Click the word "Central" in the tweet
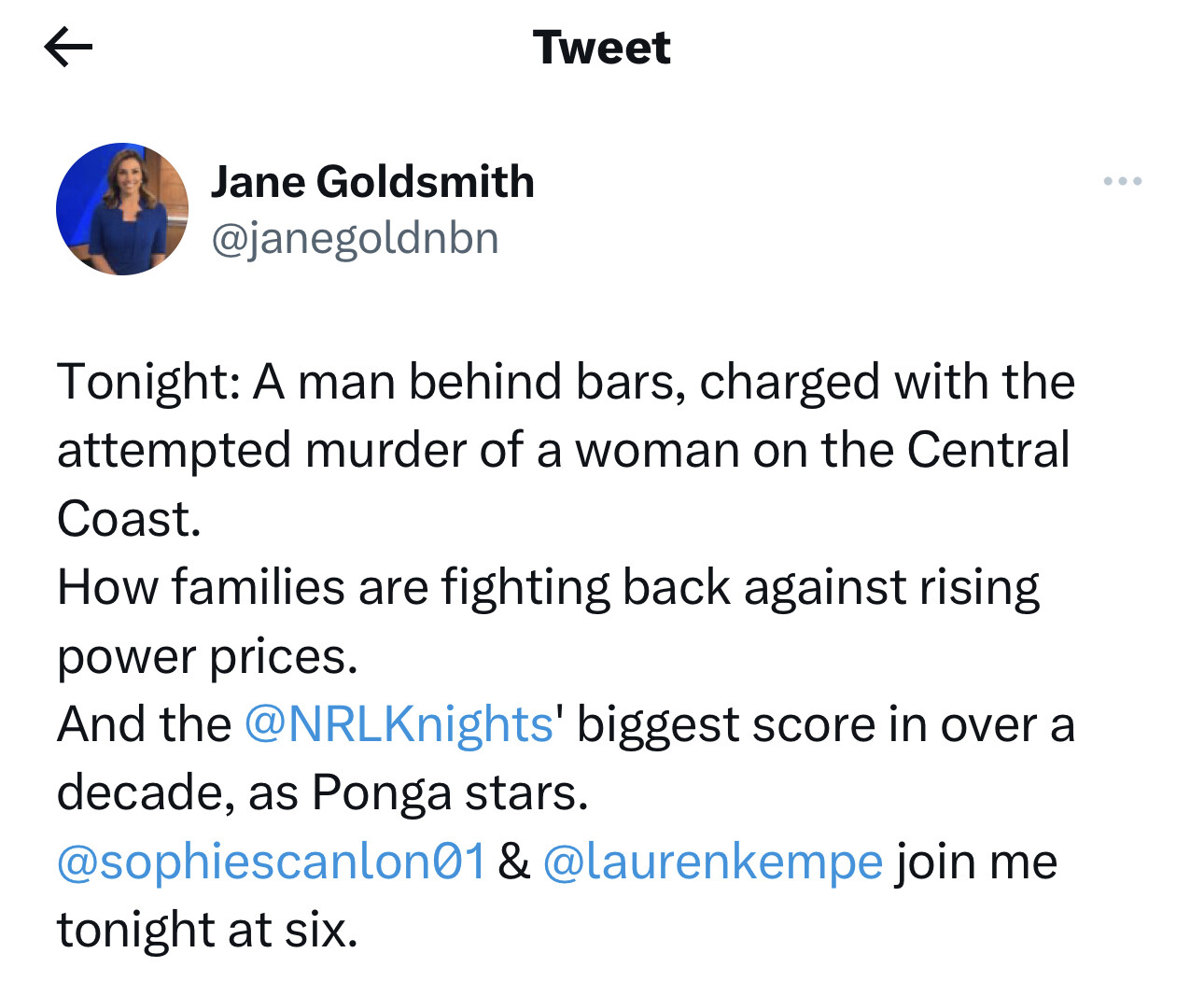This screenshot has width=1204, height=995. click(987, 450)
